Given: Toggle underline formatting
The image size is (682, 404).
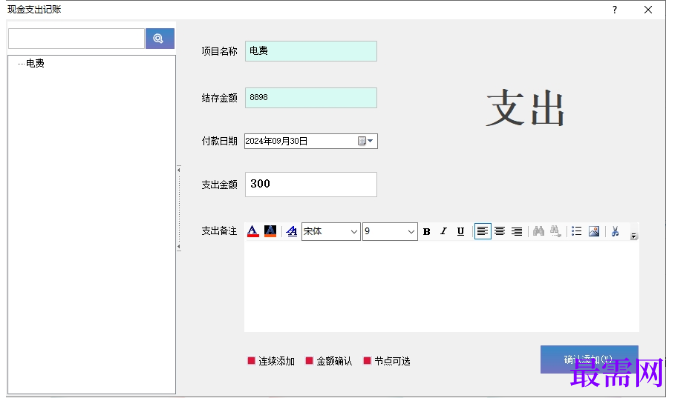Looking at the screenshot, I should (460, 231).
